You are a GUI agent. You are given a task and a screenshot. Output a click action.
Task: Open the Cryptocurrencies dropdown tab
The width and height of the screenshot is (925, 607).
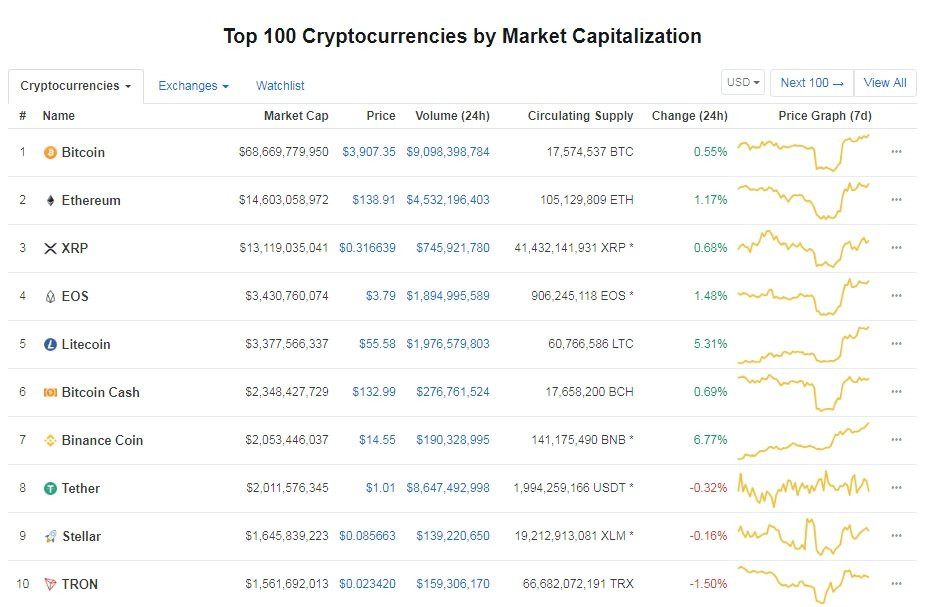pyautogui.click(x=76, y=86)
